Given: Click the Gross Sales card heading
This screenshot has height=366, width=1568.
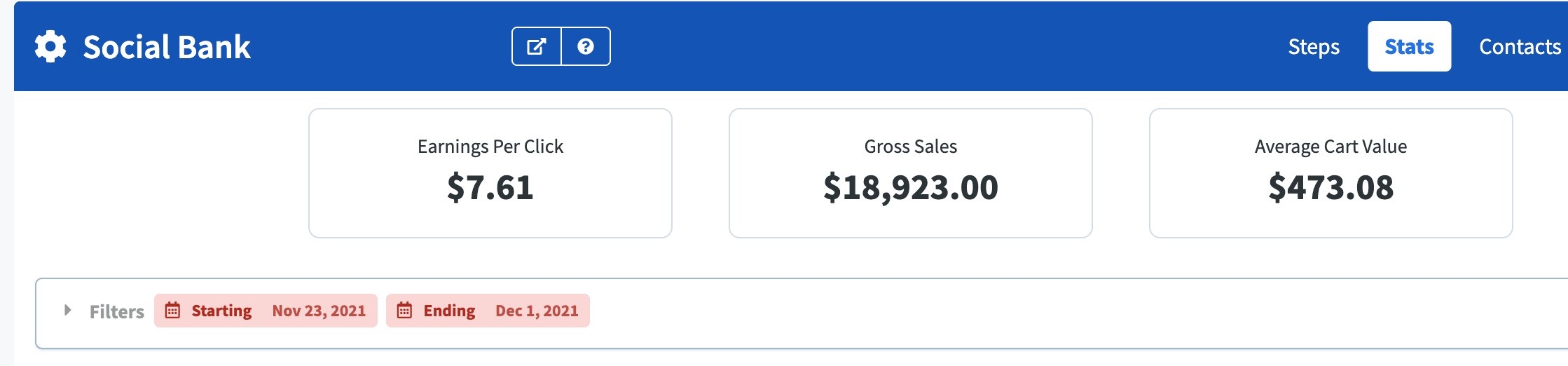Looking at the screenshot, I should (x=910, y=147).
